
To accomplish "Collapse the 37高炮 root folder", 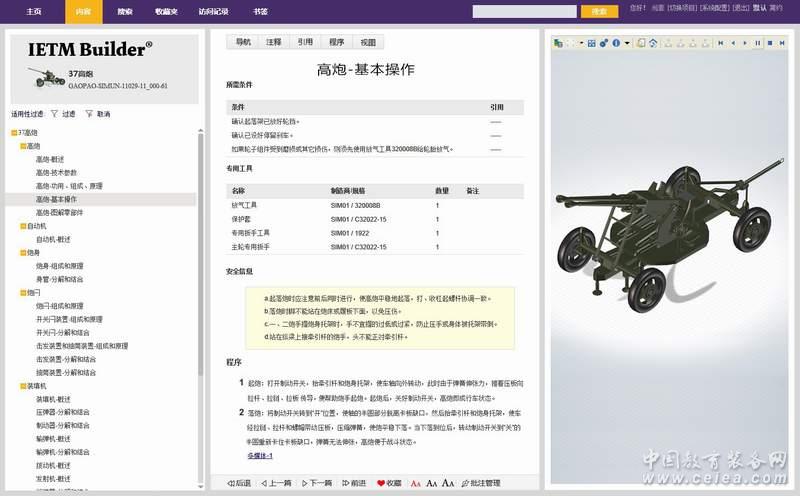I will (x=13, y=132).
